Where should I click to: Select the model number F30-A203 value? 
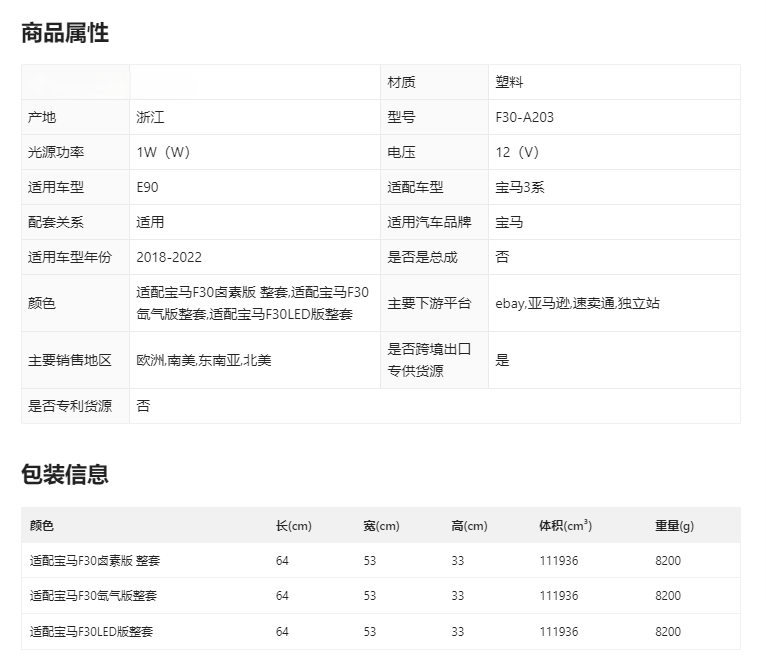coord(524,117)
